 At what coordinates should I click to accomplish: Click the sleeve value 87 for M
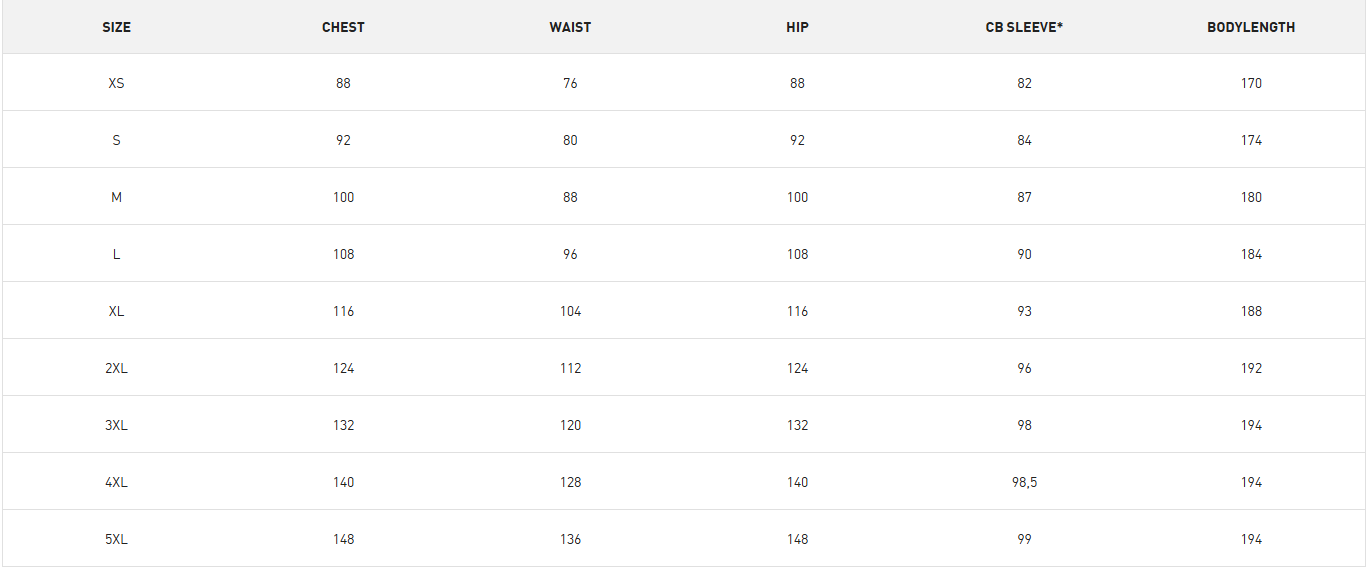(x=1024, y=197)
